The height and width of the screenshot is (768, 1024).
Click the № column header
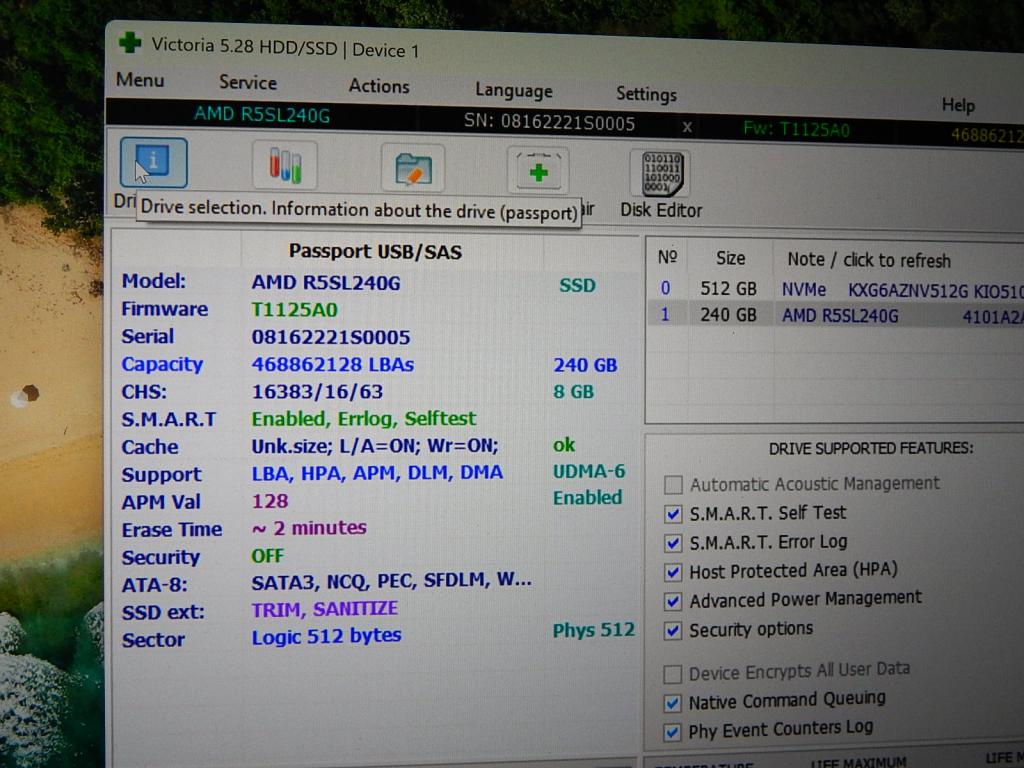[667, 257]
